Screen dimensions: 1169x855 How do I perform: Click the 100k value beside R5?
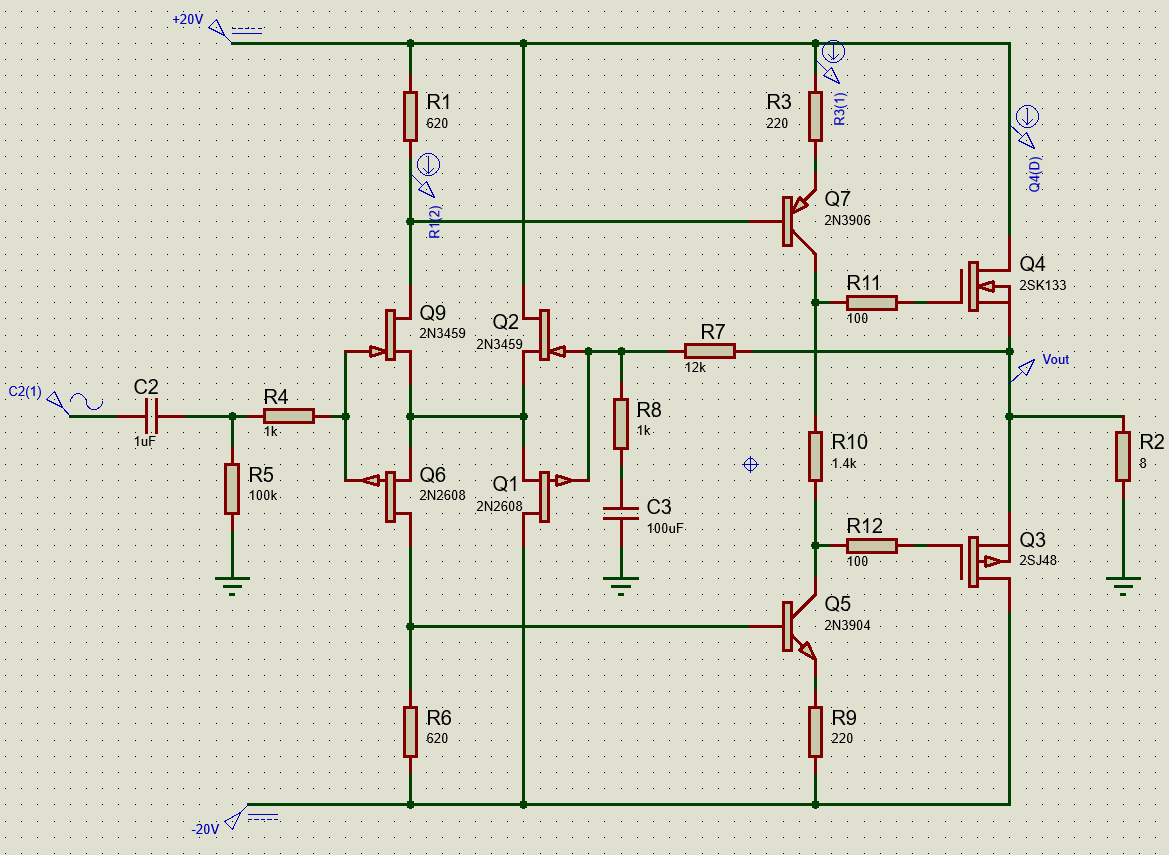tap(262, 496)
